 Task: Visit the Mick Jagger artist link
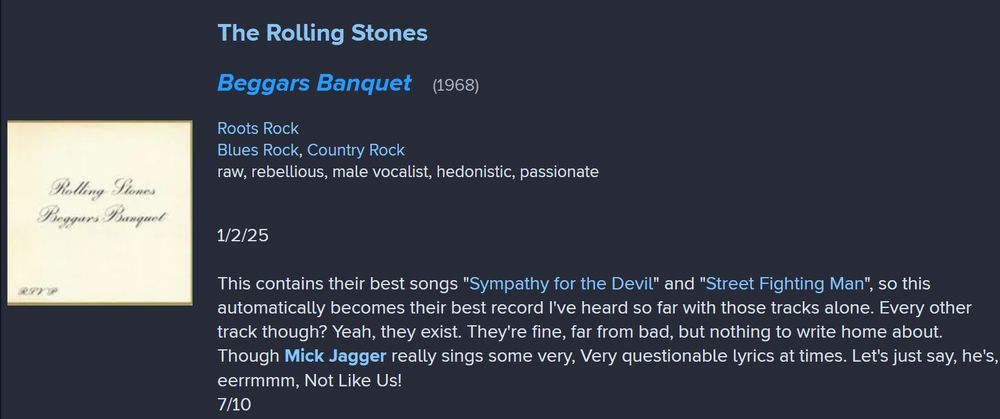(335, 355)
